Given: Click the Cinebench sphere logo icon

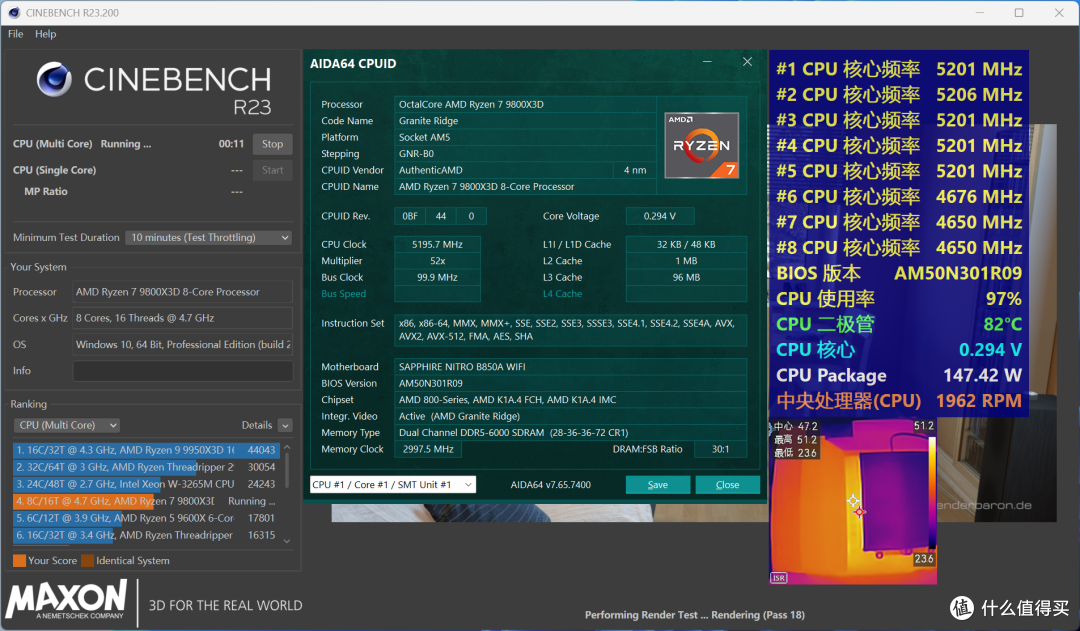Looking at the screenshot, I should 54,79.
